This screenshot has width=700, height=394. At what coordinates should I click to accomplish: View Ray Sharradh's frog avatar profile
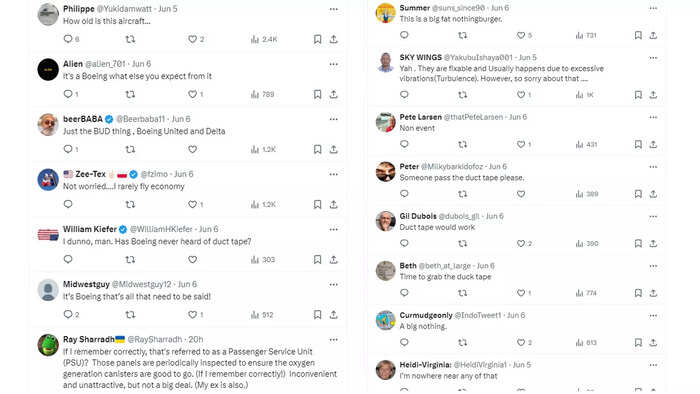(x=48, y=345)
